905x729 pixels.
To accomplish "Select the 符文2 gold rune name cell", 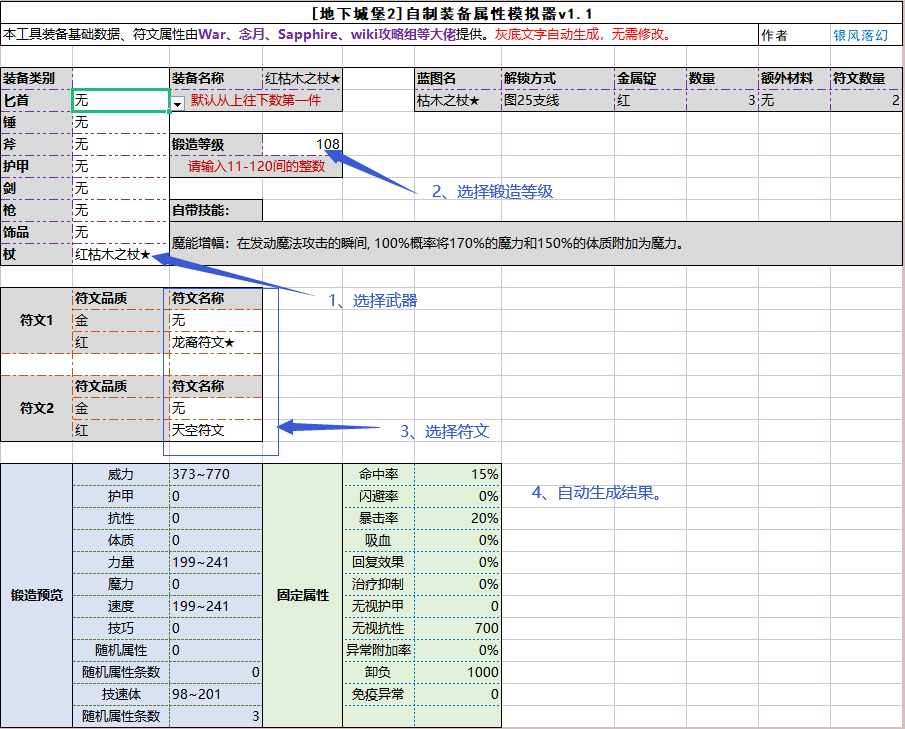I will pos(216,408).
